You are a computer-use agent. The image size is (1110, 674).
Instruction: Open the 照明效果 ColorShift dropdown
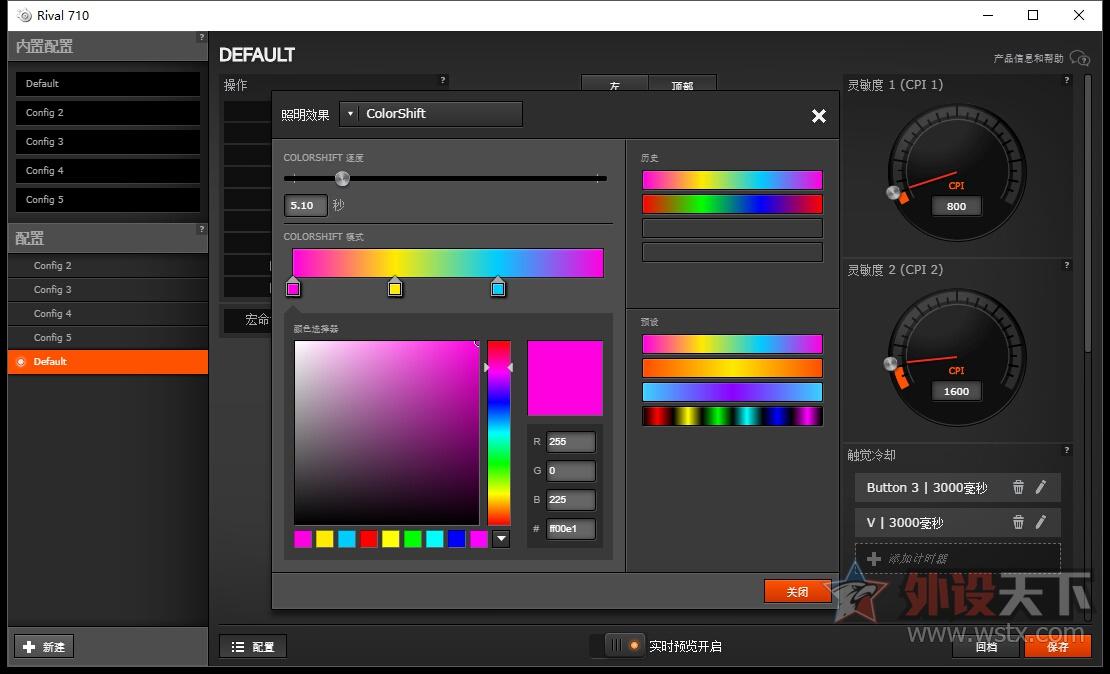pyautogui.click(x=430, y=114)
